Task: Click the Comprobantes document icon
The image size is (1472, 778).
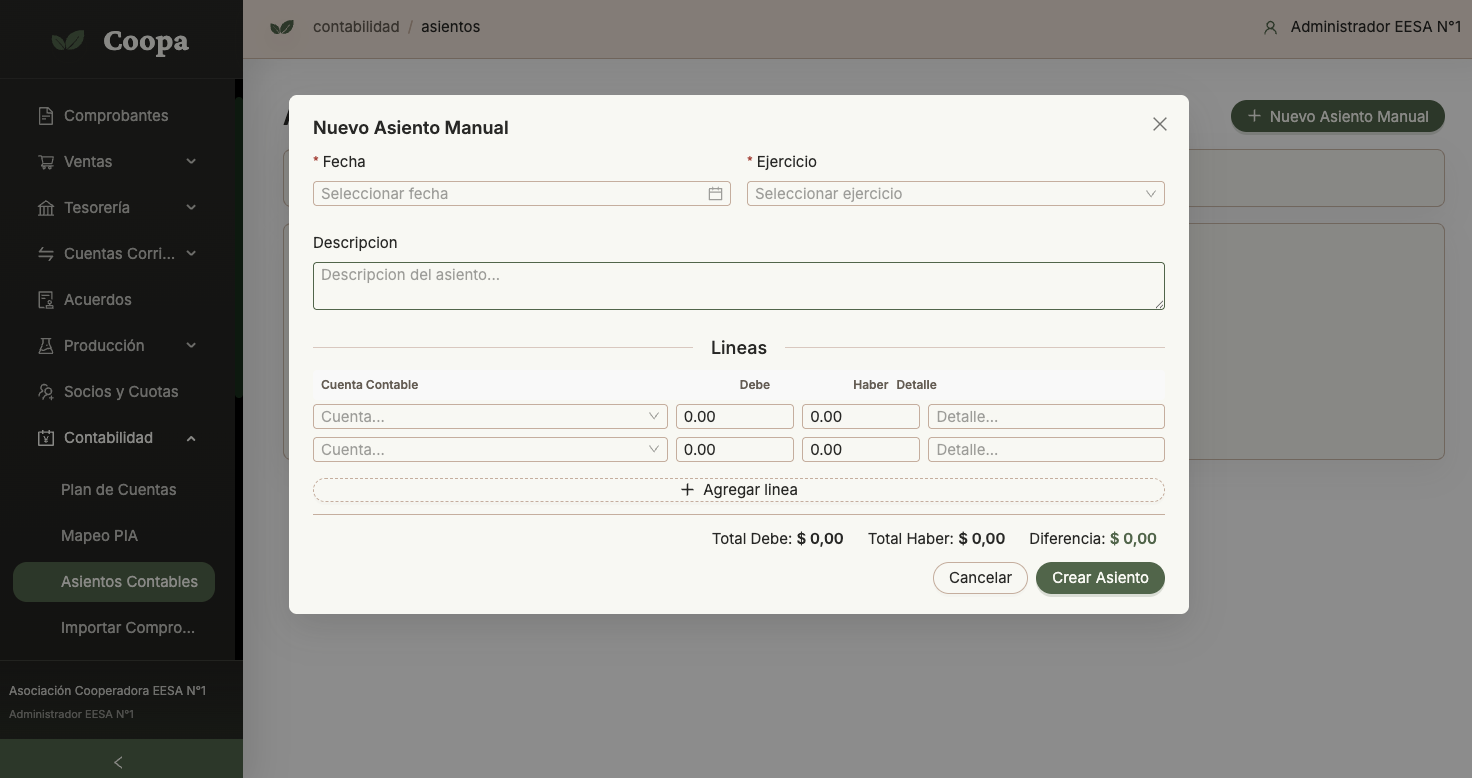Action: coord(46,116)
